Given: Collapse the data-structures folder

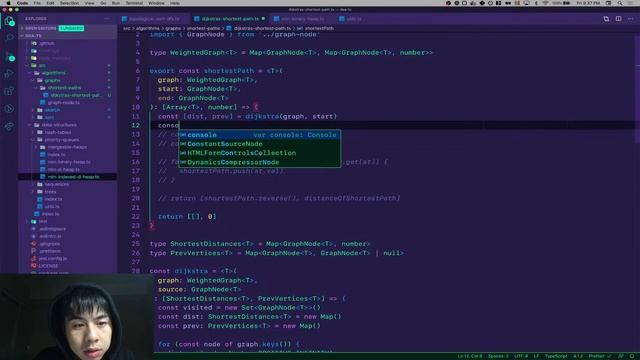Looking at the screenshot, I should coord(67,125).
